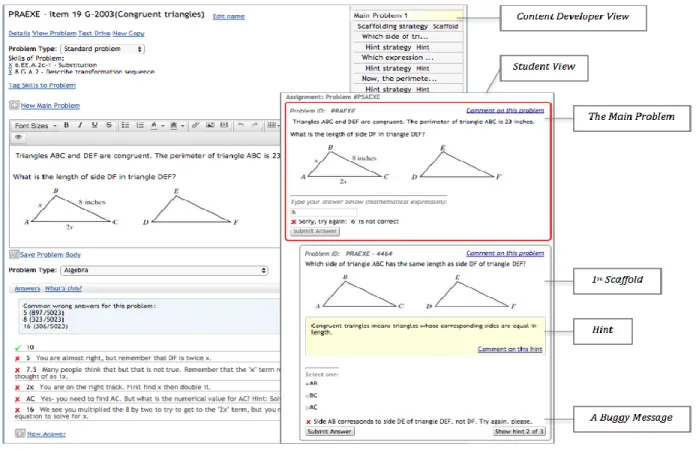
Task: Click the main problem answer input field
Action: (324, 212)
